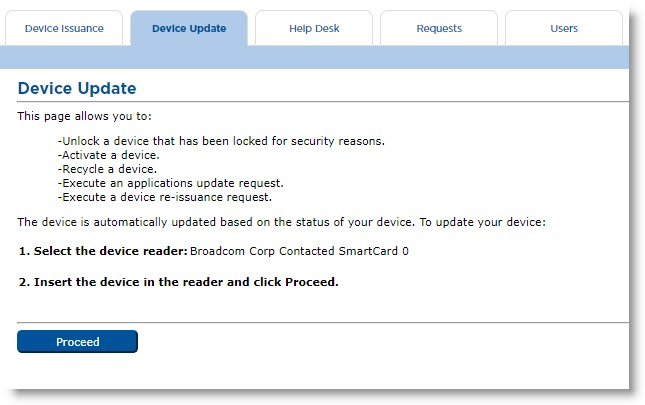This screenshot has height=405, width=645.
Task: Click the Device Update page heading
Action: [77, 89]
